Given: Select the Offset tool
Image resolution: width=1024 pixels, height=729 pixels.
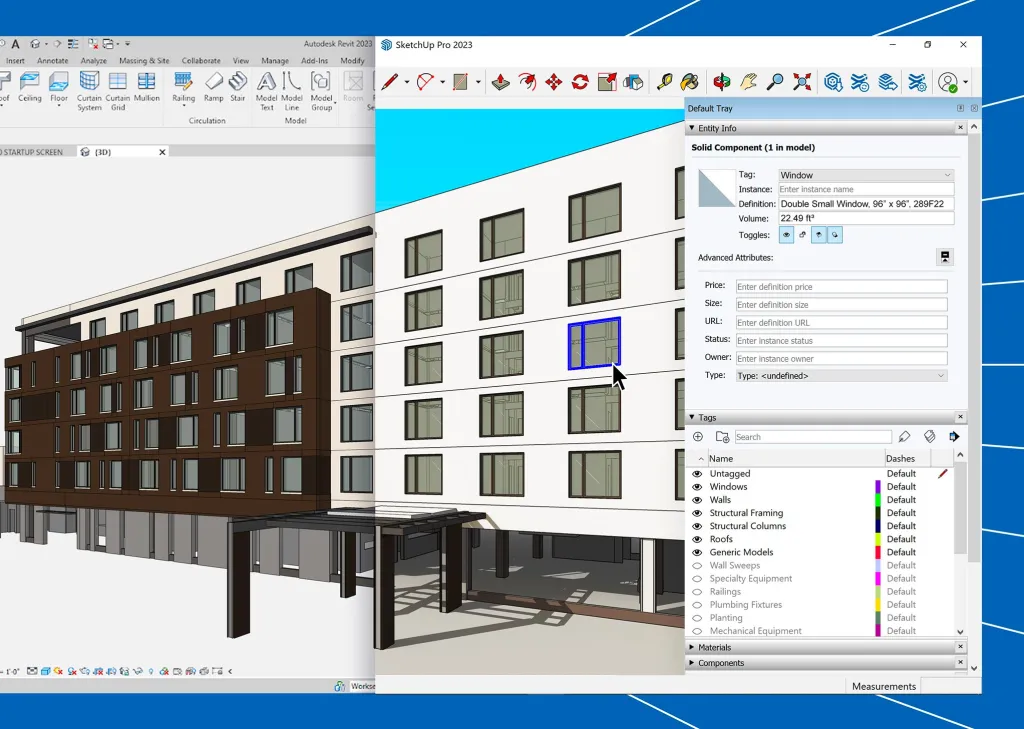Looking at the screenshot, I should coord(527,82).
